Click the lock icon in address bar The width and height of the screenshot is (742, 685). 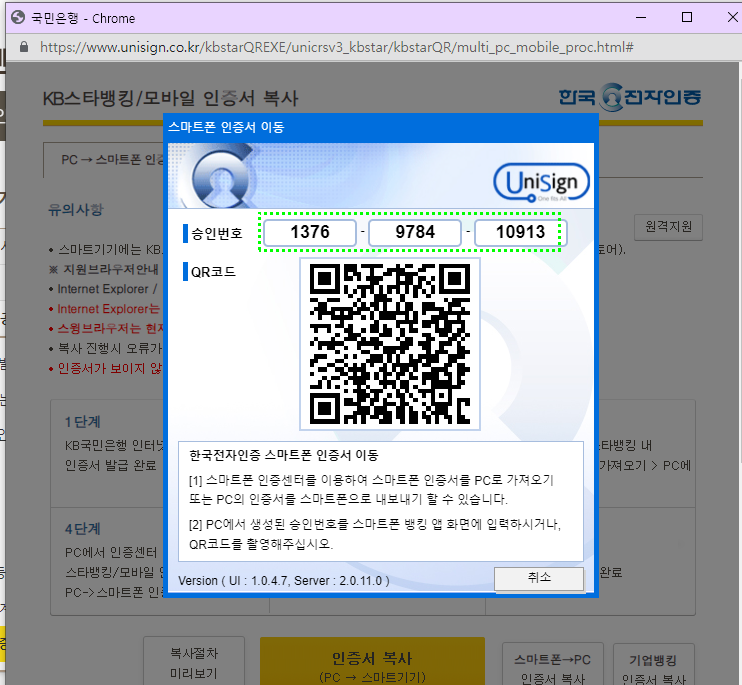pos(24,47)
